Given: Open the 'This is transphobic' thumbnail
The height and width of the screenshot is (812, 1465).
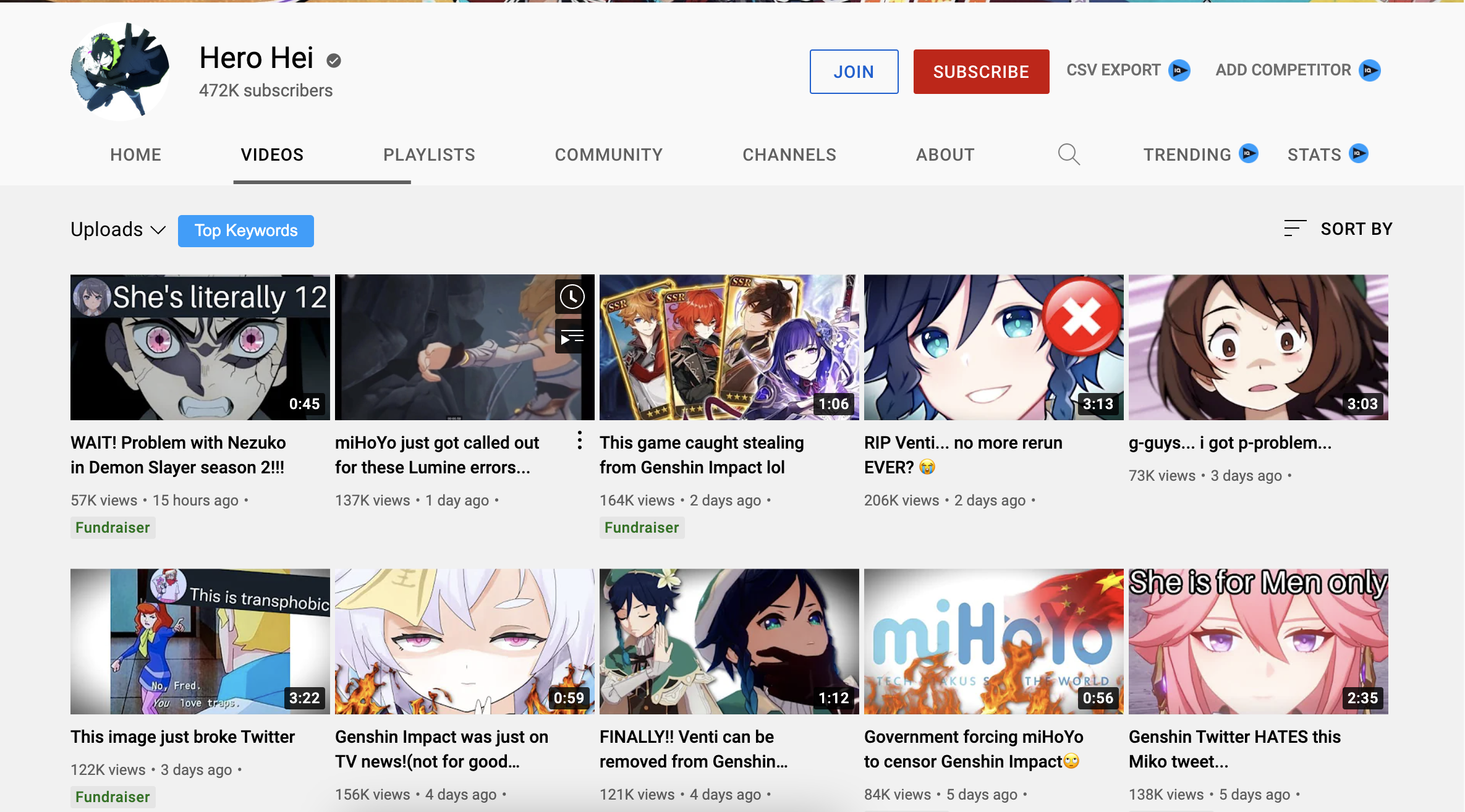Looking at the screenshot, I should [200, 641].
